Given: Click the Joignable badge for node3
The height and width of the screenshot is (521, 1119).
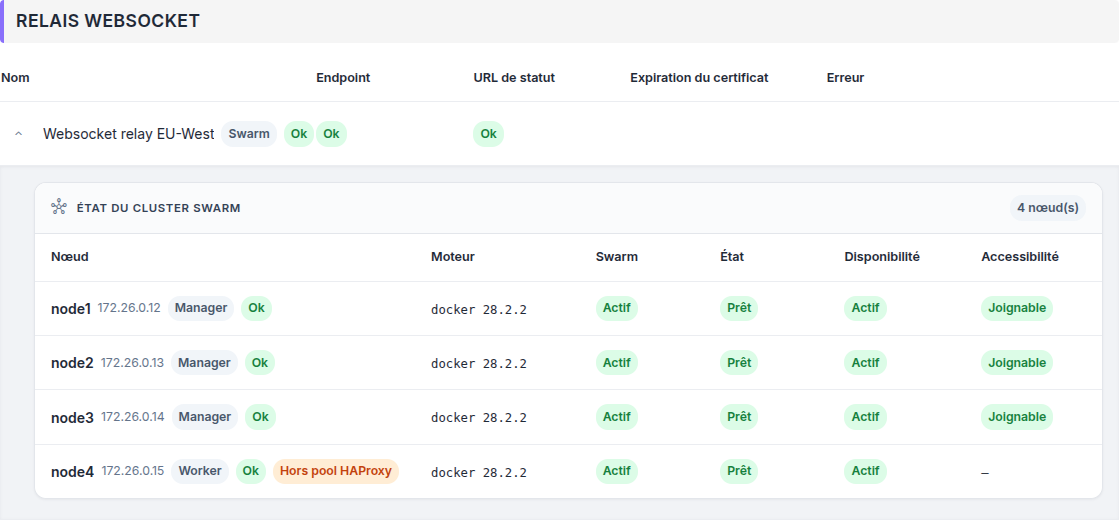Looking at the screenshot, I should (1017, 417).
